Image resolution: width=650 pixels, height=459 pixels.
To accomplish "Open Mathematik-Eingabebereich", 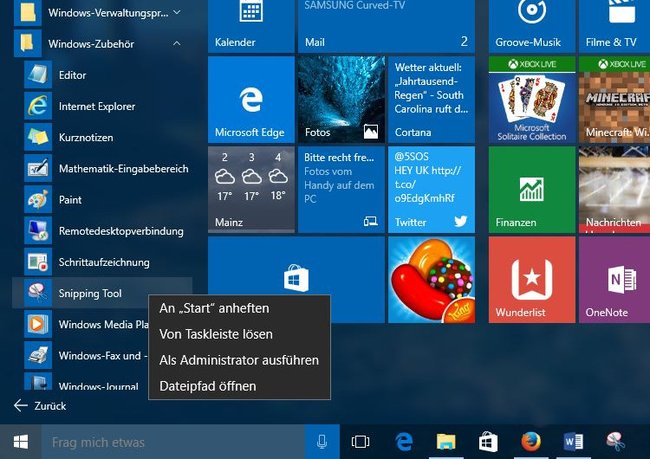I will coord(102,168).
